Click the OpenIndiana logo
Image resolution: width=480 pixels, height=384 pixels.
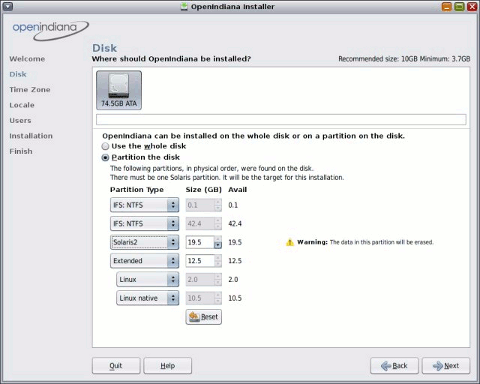coord(50,30)
